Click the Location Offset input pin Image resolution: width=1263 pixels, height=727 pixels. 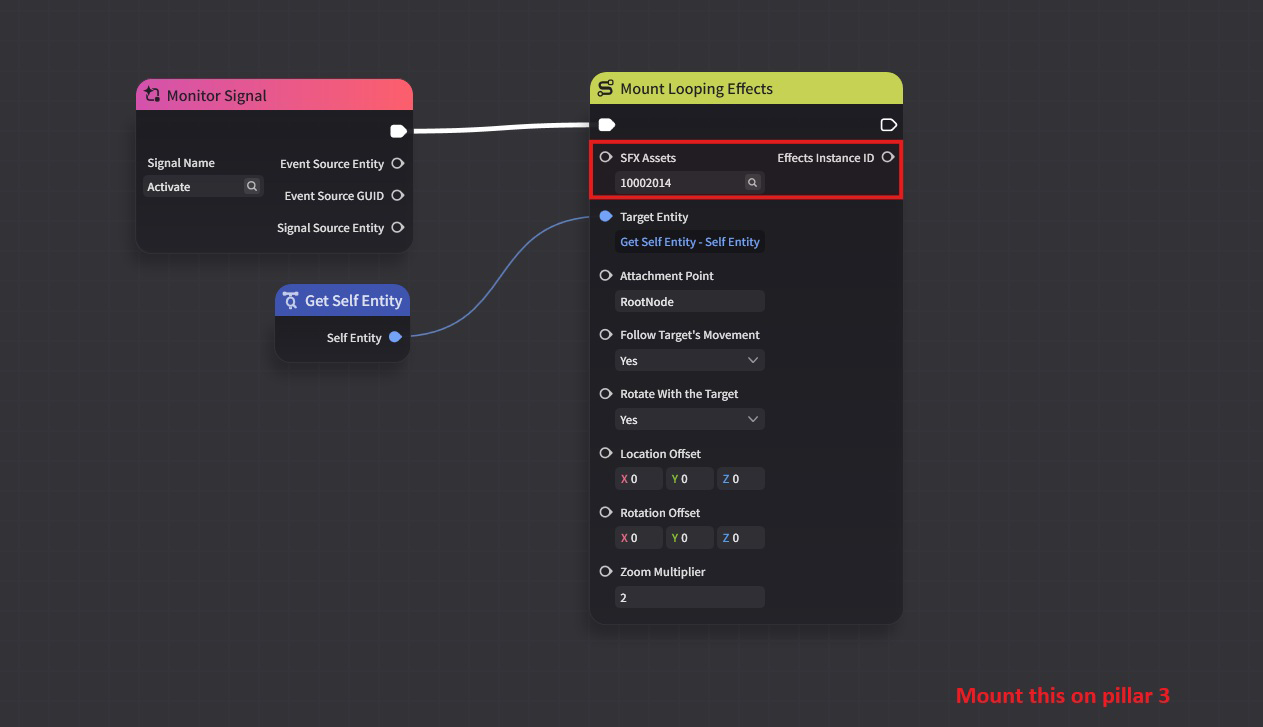[605, 453]
